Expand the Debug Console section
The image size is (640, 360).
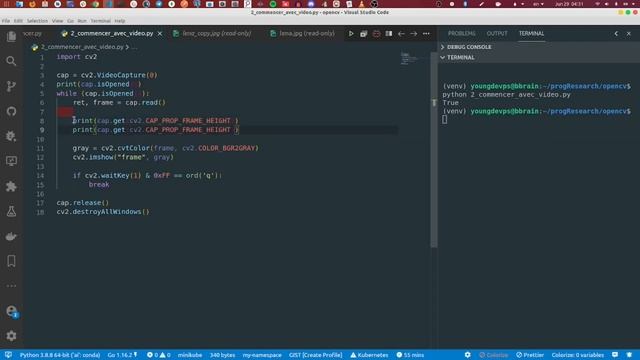tap(466, 47)
